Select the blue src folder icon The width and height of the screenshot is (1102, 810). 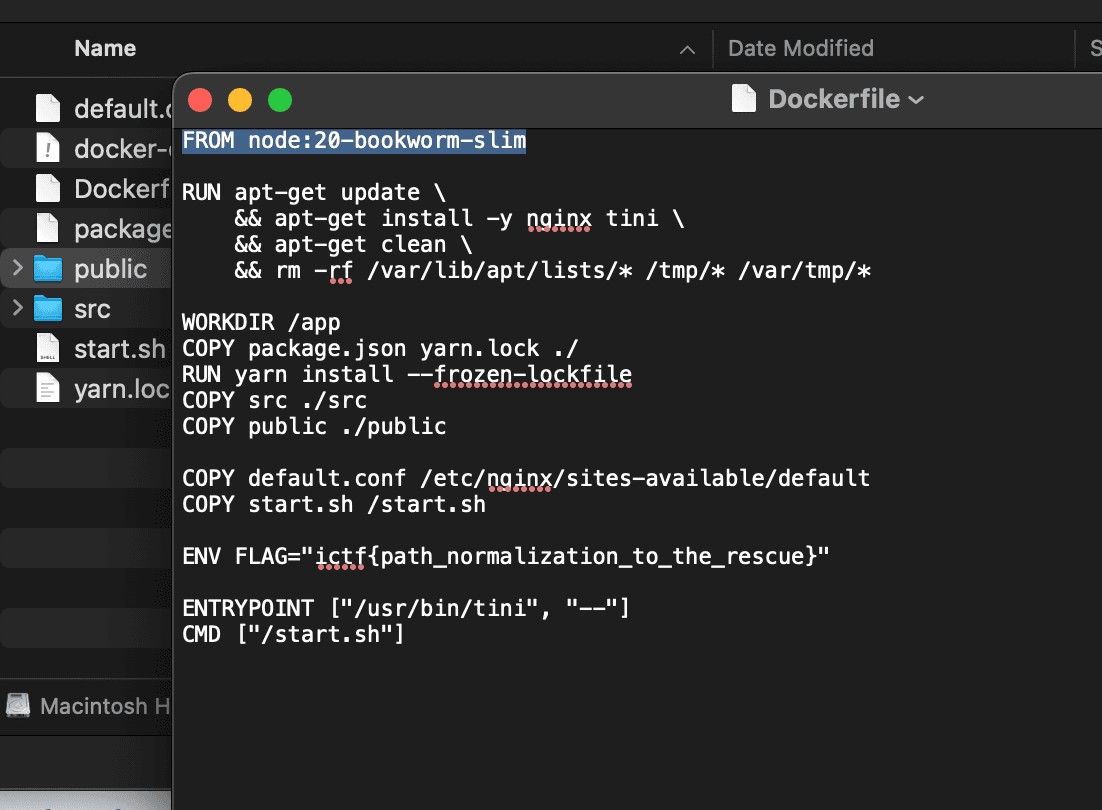coord(48,309)
